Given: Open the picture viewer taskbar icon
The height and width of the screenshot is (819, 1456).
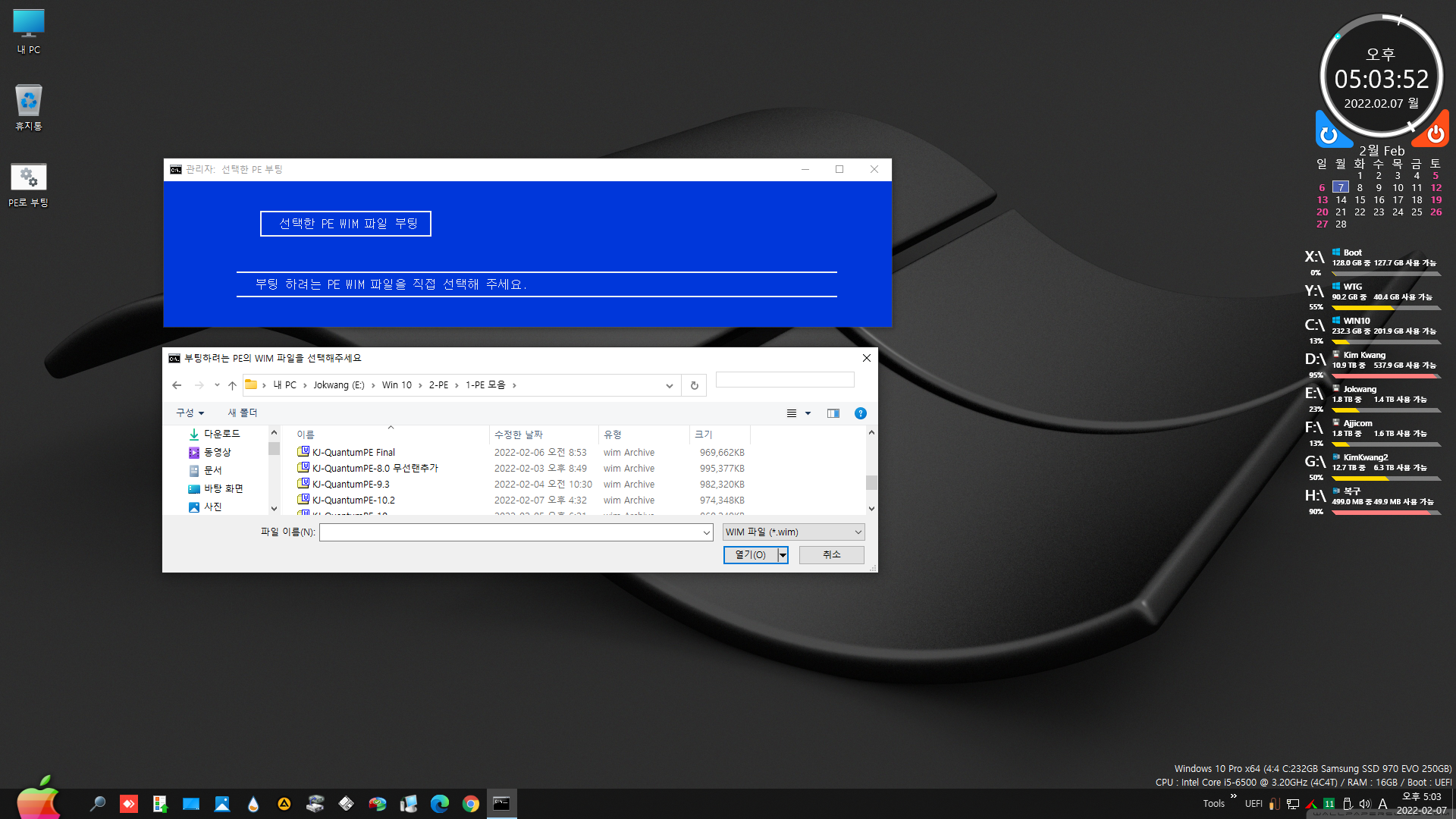Looking at the screenshot, I should point(222,804).
